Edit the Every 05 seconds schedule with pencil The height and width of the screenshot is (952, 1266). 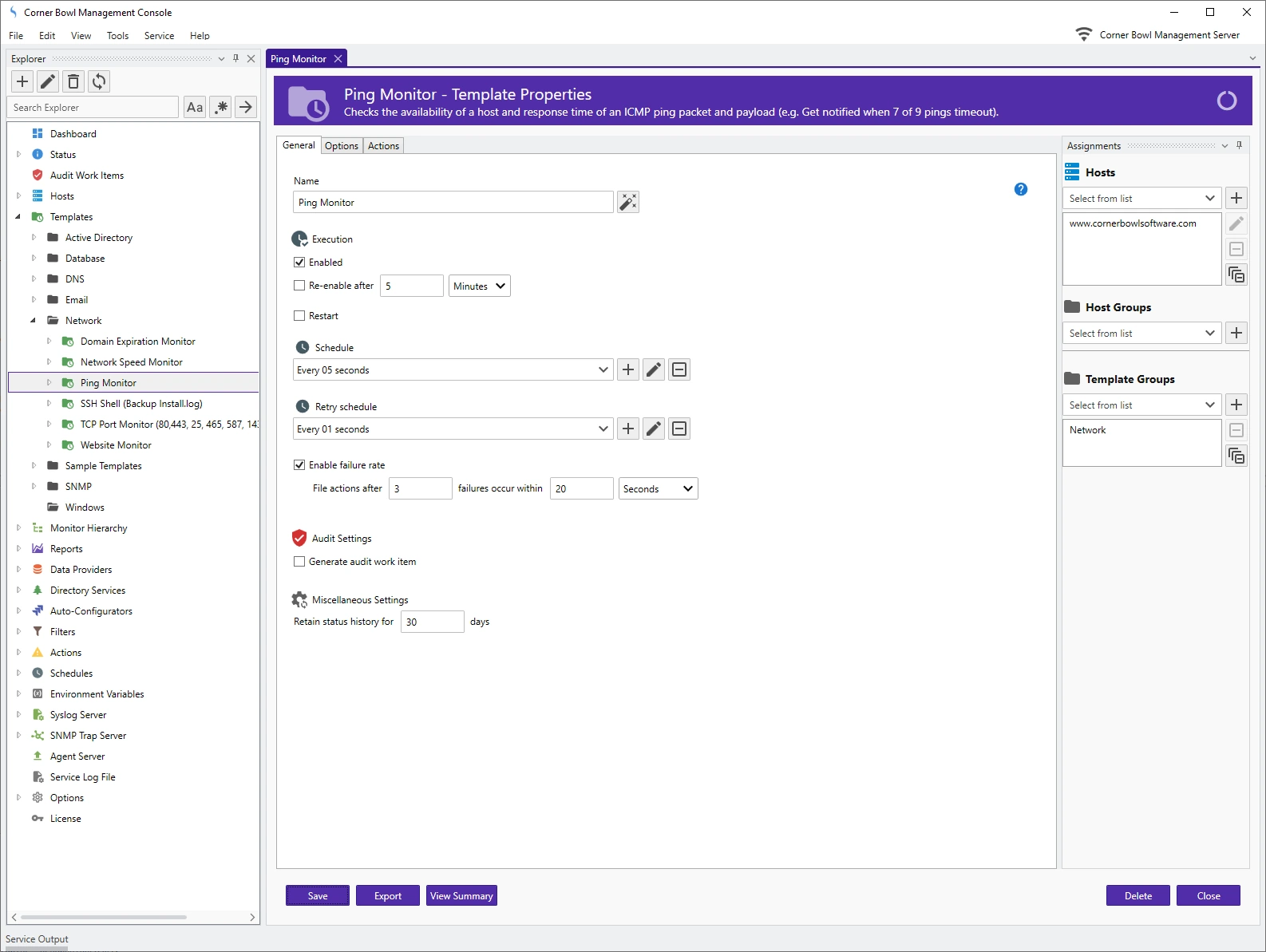click(x=654, y=369)
